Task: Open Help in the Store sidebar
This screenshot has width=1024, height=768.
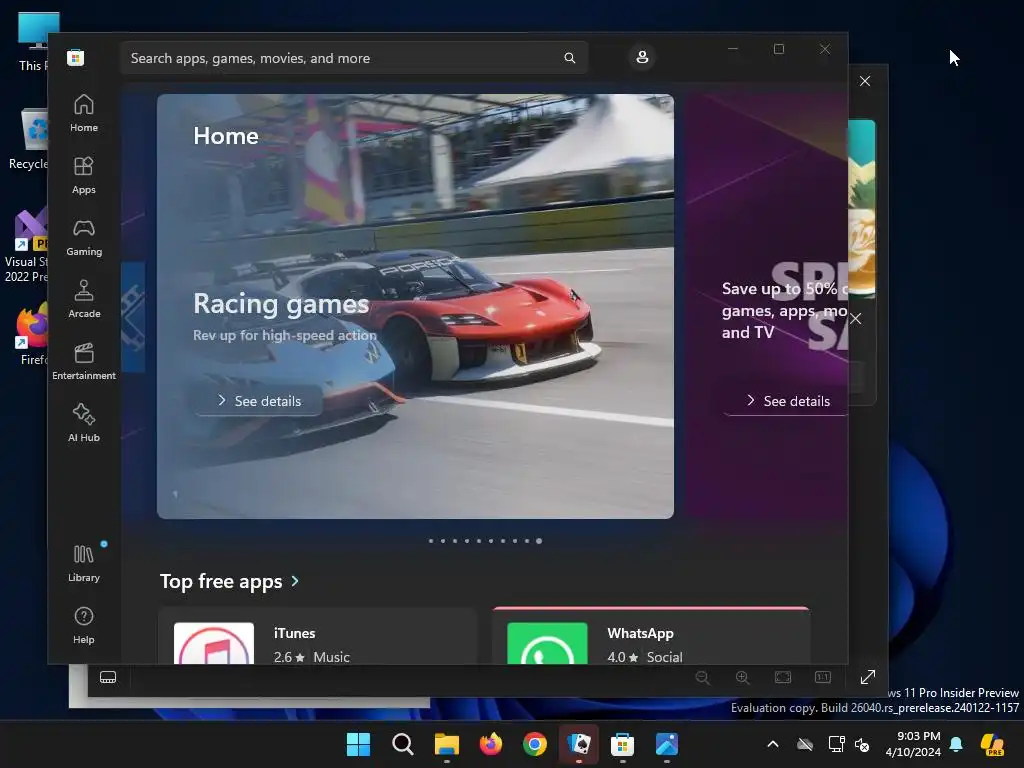Action: [x=84, y=625]
